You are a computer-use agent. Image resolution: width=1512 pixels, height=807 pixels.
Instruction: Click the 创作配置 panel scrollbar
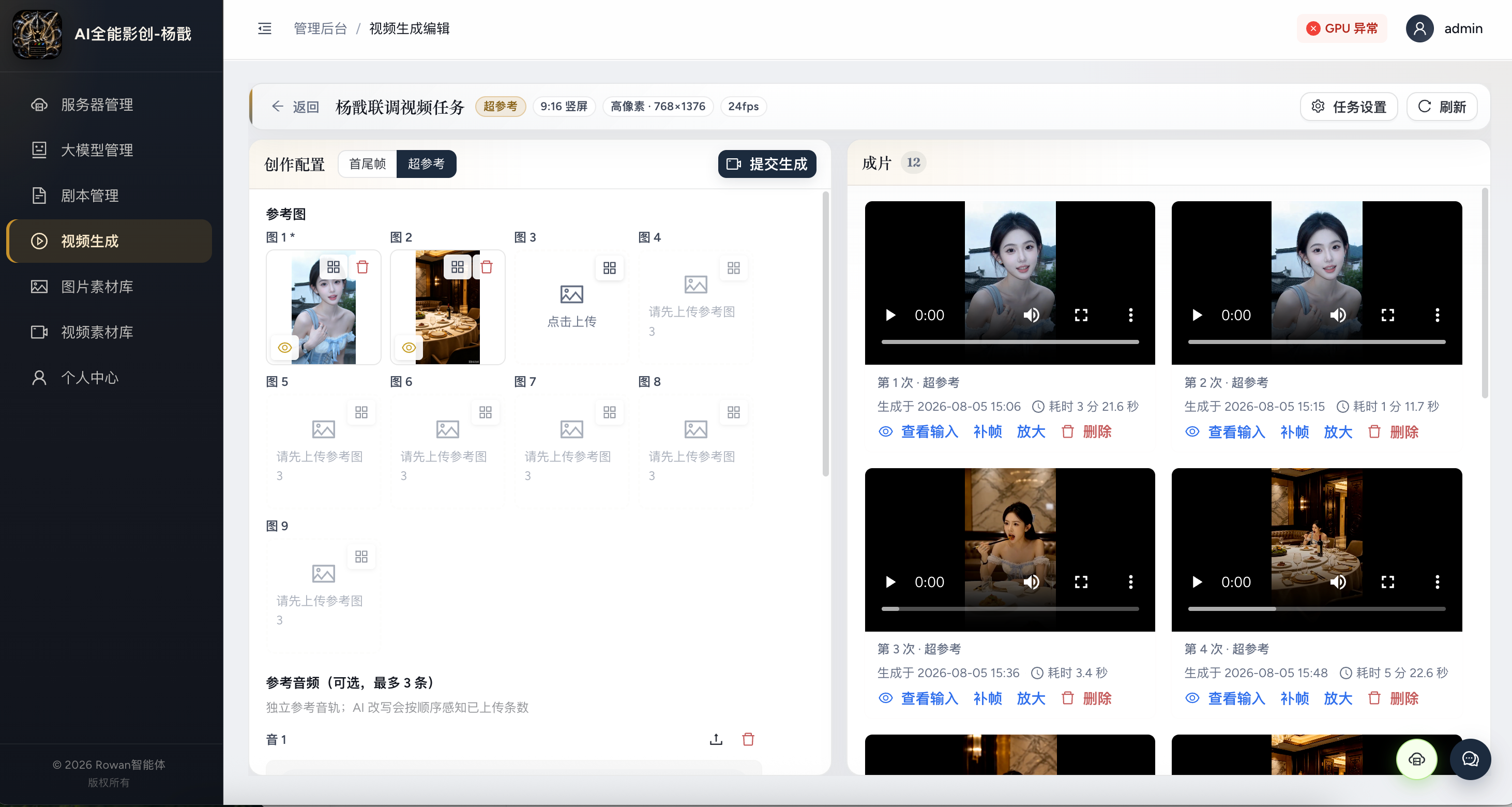825,334
